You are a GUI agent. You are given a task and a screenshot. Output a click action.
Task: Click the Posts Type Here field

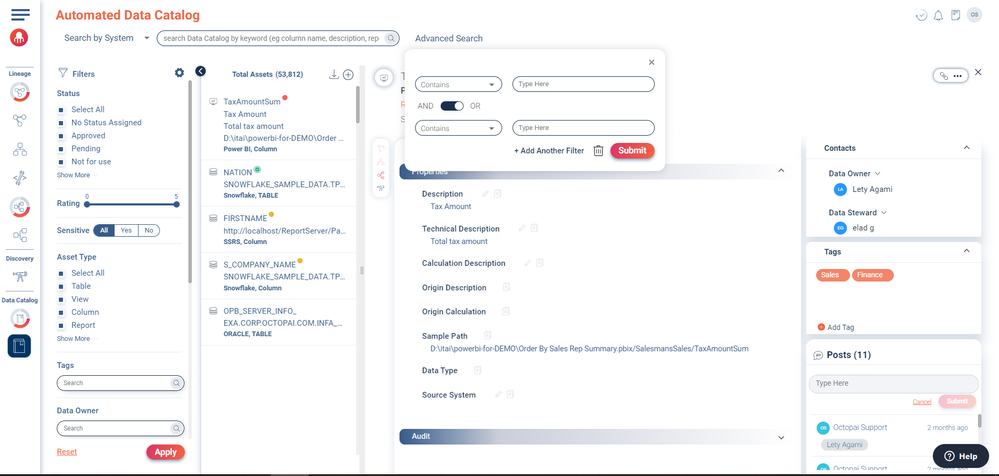tap(893, 384)
